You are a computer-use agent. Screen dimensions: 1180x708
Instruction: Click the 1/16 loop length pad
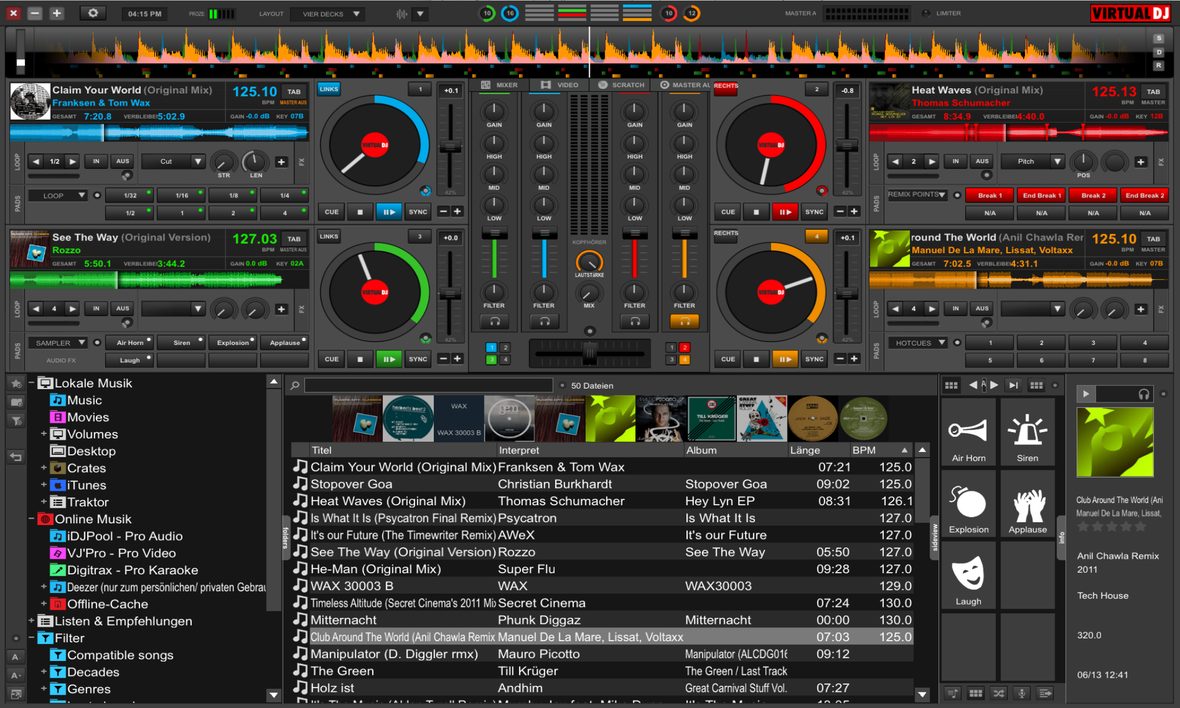click(x=182, y=195)
